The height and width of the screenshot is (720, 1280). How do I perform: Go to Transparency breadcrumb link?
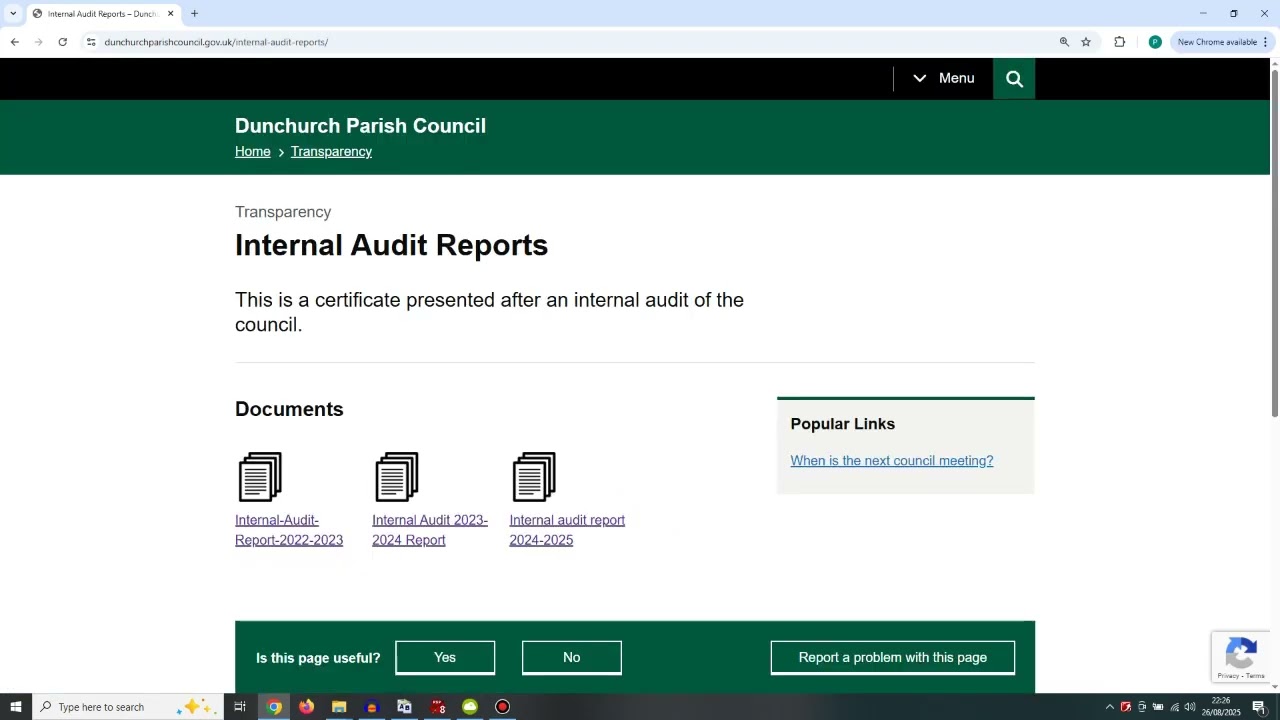point(331,152)
